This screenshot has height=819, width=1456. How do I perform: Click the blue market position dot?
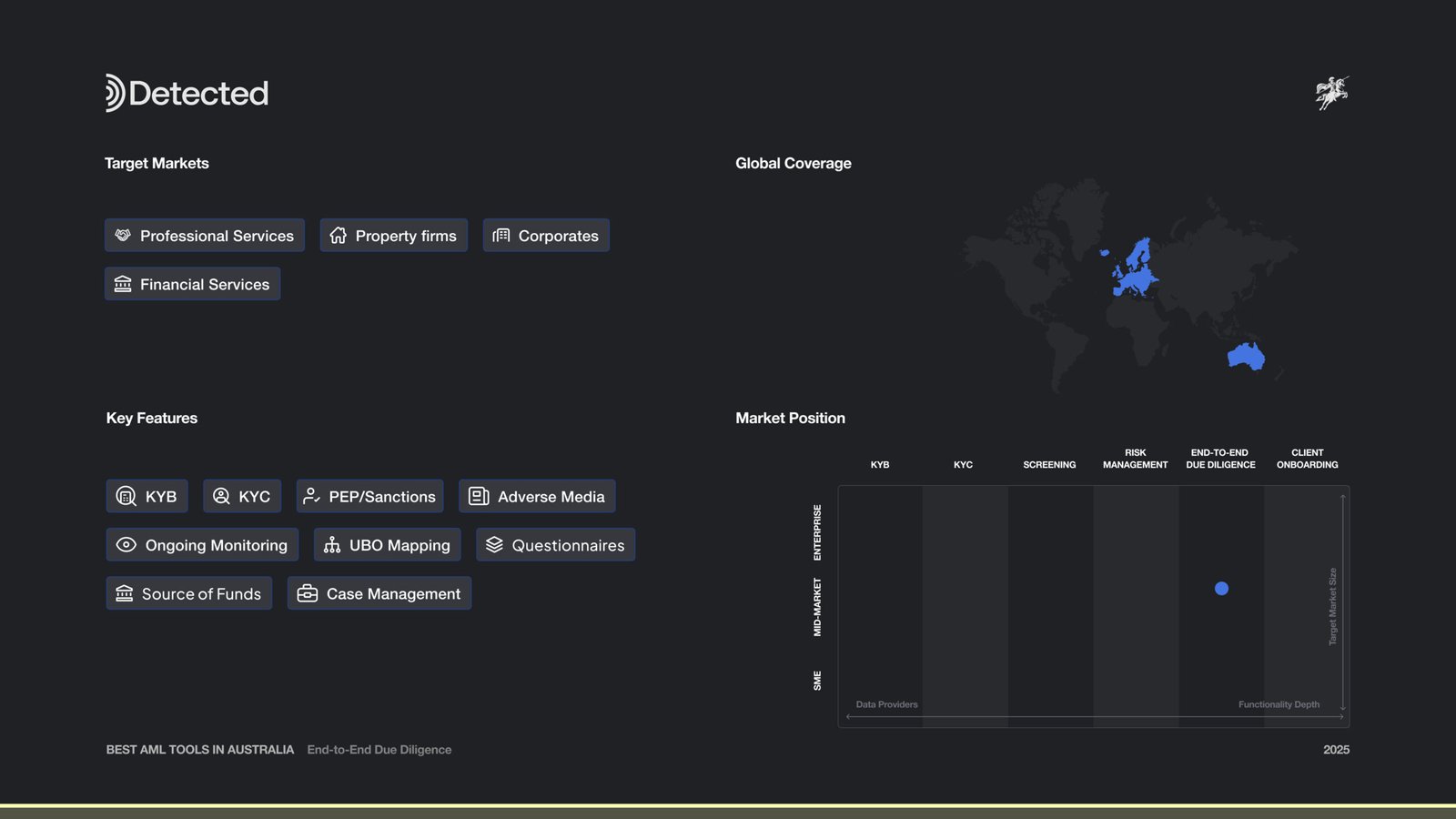point(1221,589)
